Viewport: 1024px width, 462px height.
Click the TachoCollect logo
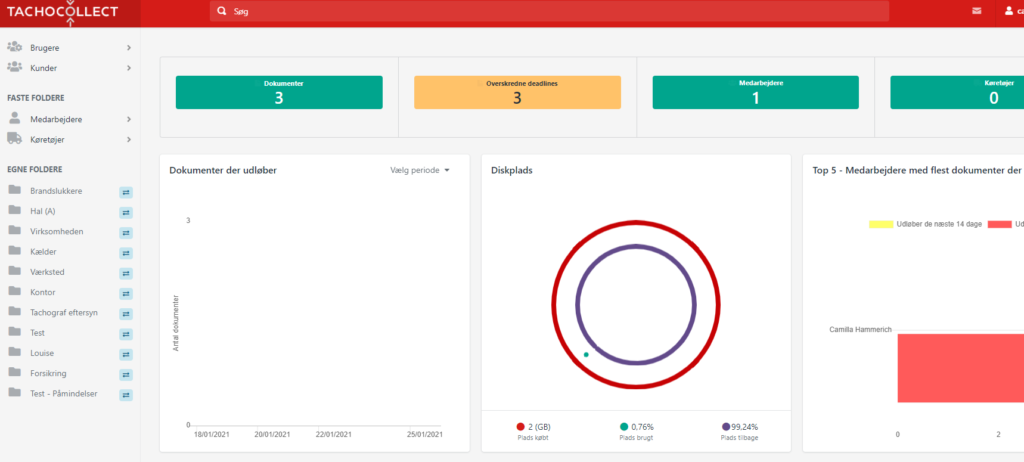[60, 12]
